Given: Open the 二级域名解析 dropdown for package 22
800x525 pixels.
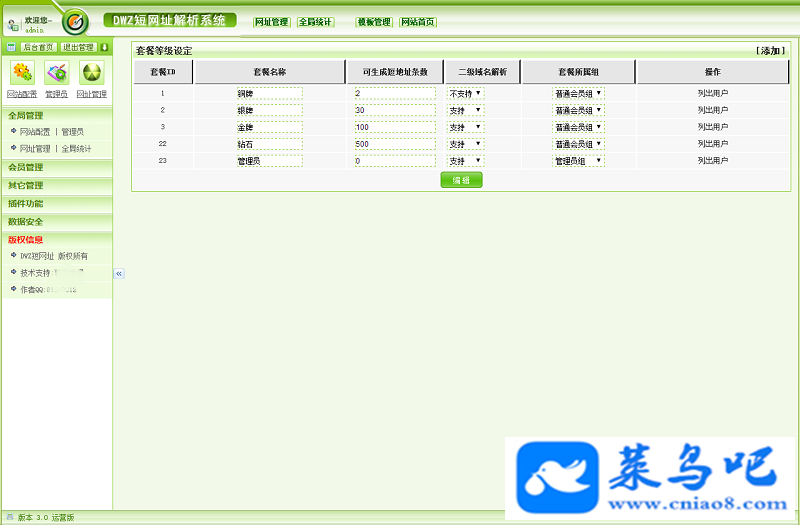Looking at the screenshot, I should 465,144.
